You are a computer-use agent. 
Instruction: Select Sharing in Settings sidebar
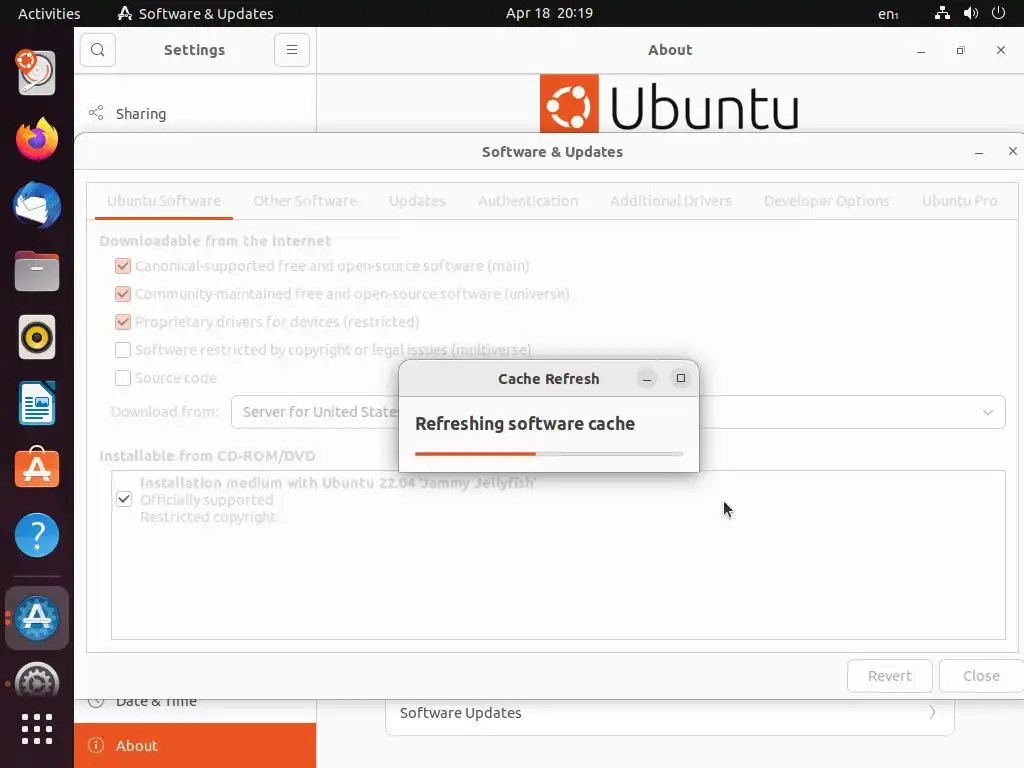pos(195,114)
